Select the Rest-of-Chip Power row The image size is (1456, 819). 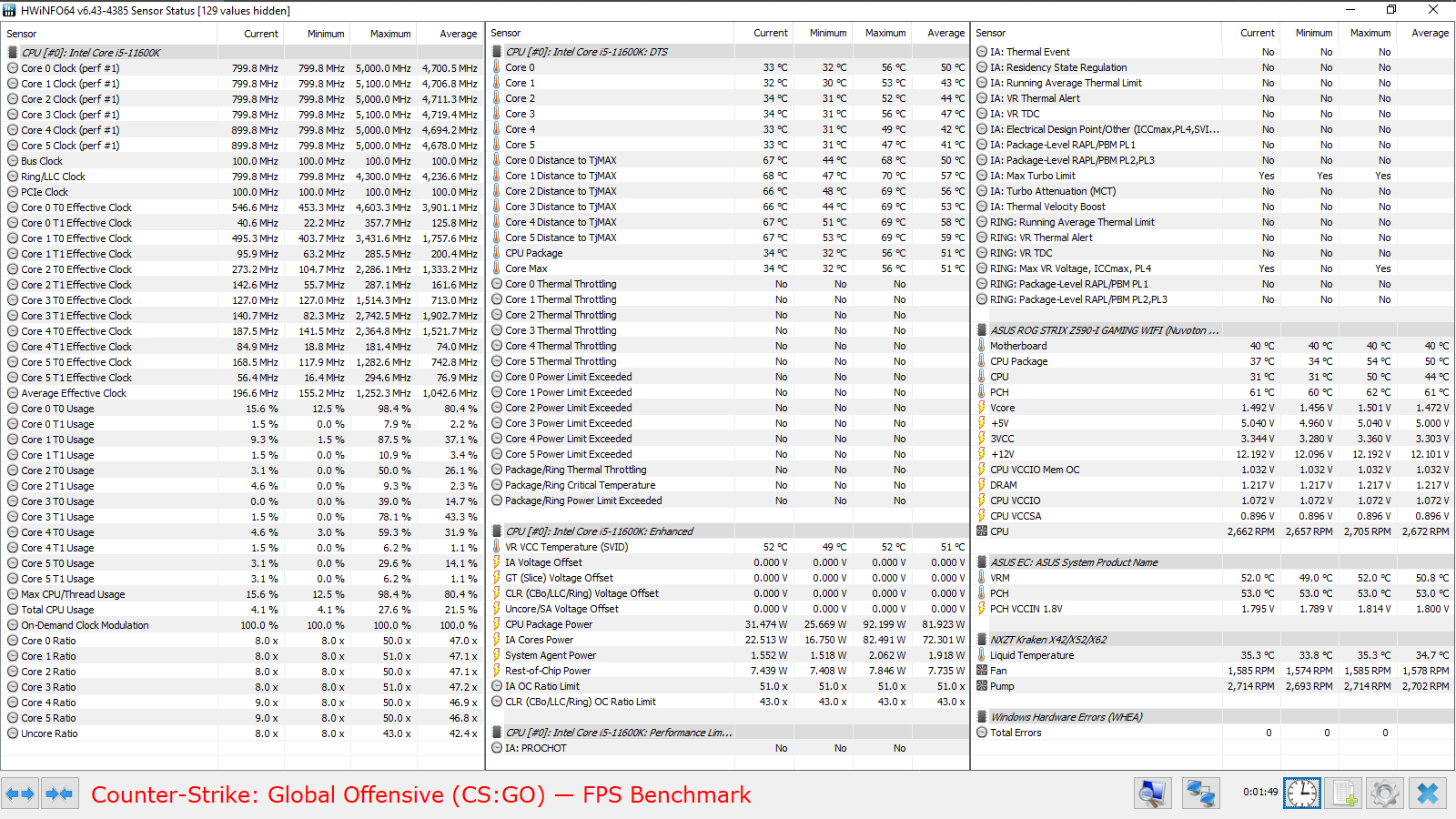click(x=727, y=671)
